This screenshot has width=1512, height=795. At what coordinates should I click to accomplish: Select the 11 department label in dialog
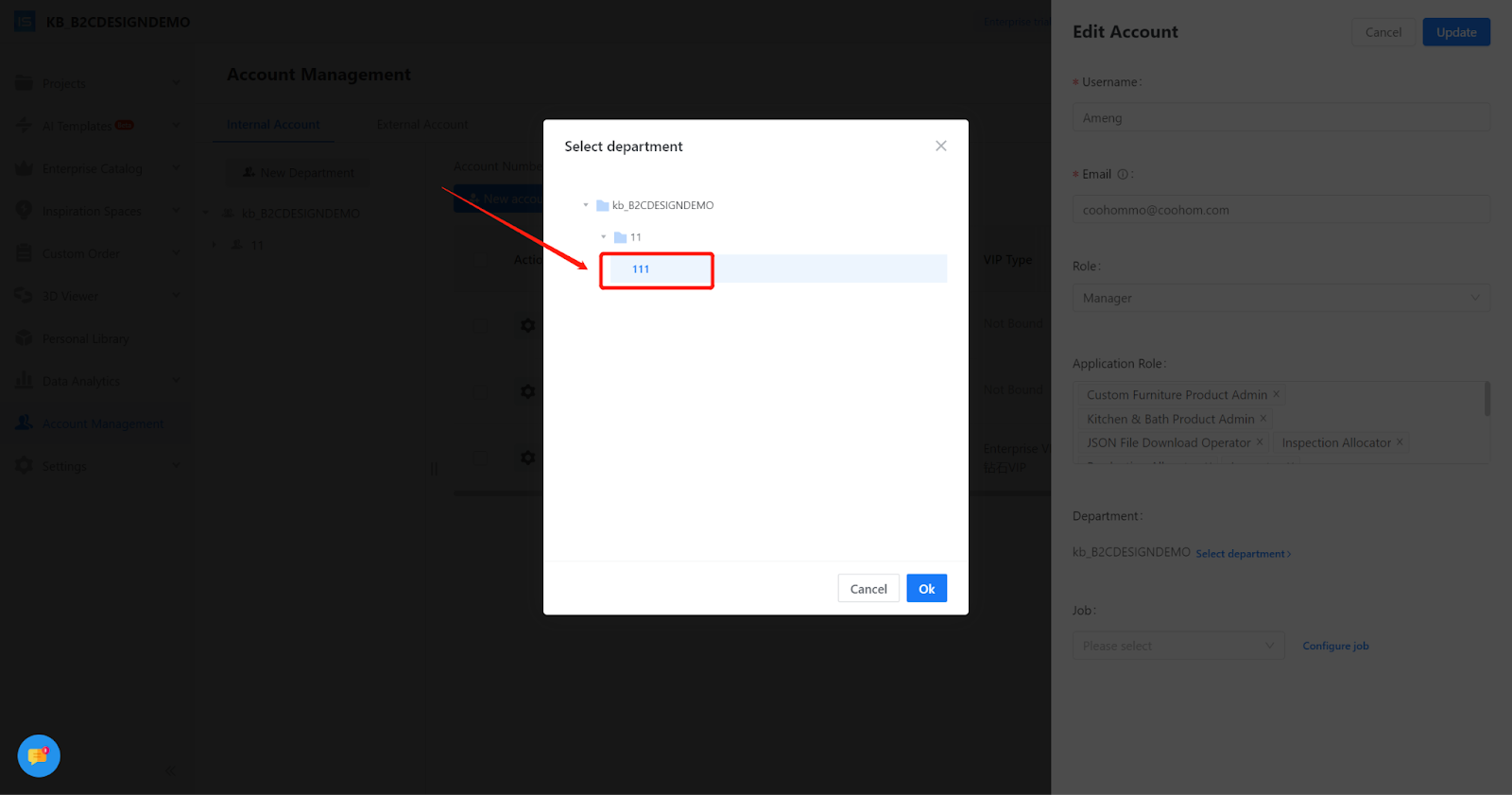636,237
